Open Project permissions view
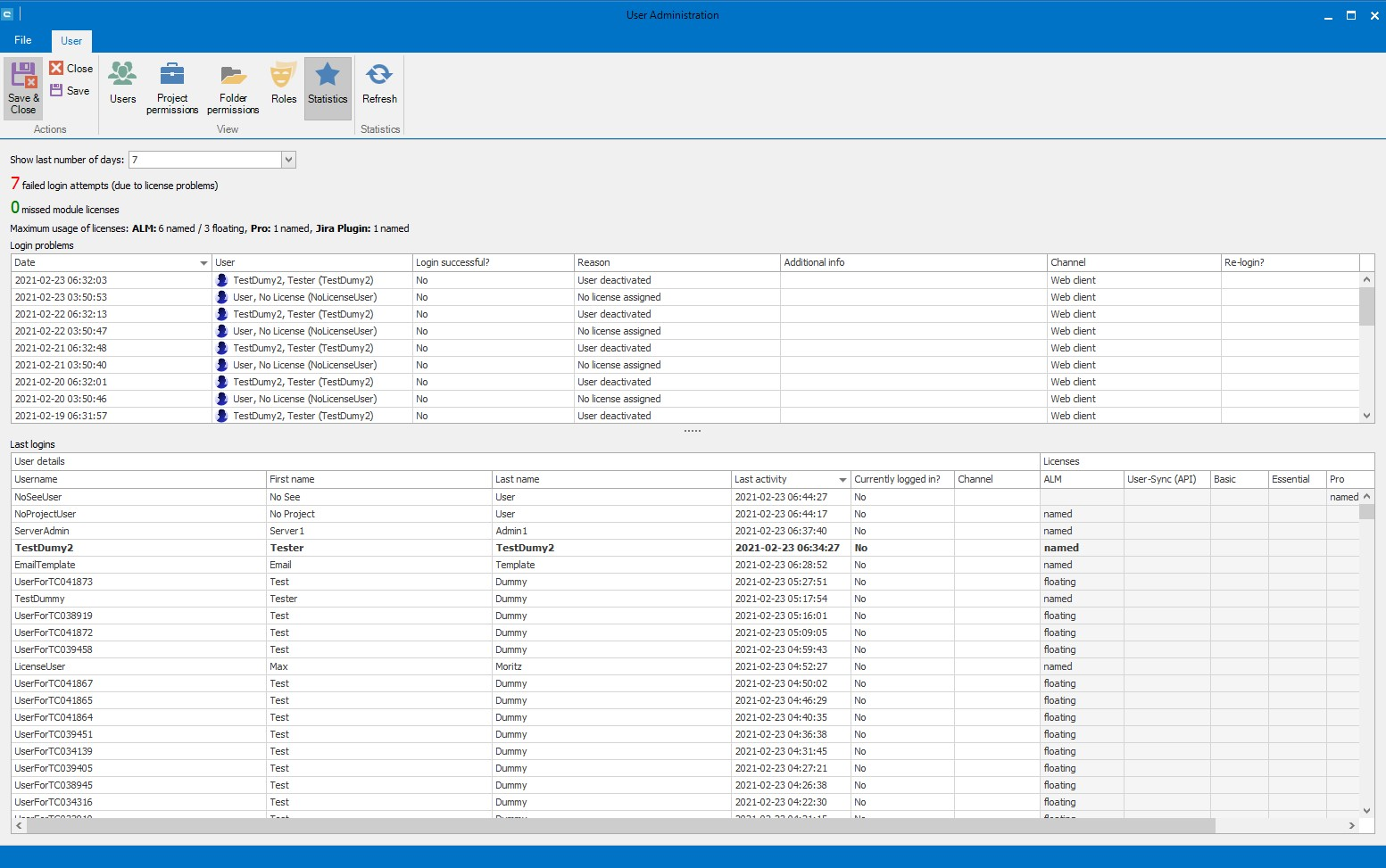 coord(171,87)
